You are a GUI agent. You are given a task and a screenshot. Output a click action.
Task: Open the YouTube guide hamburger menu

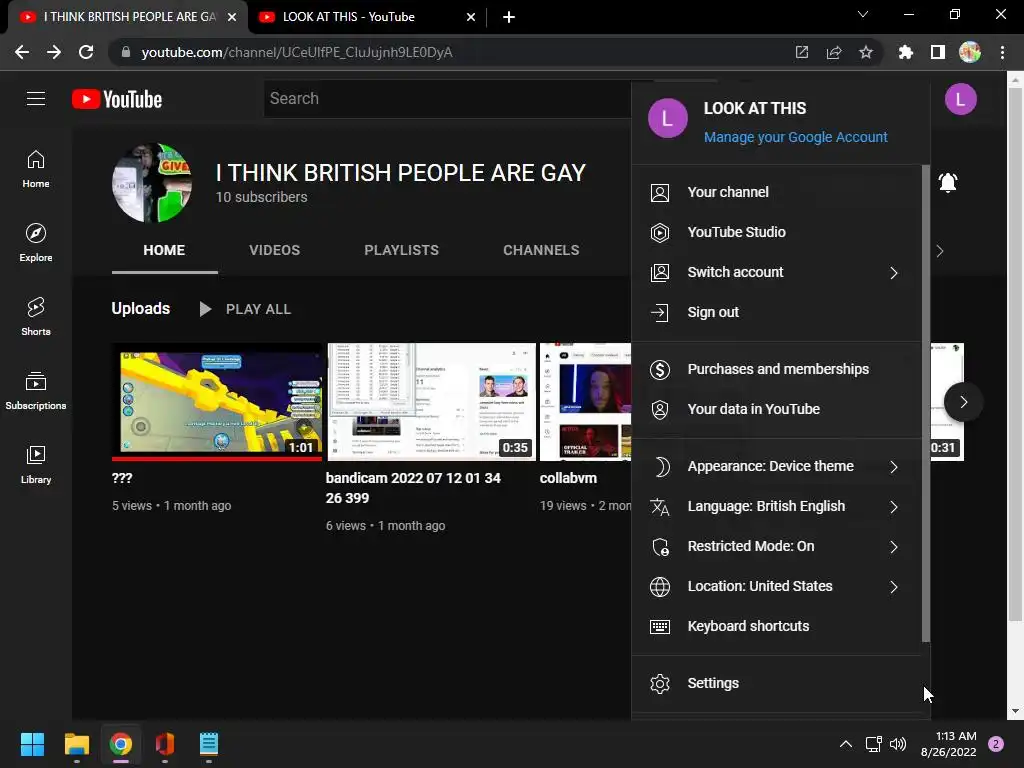36,99
